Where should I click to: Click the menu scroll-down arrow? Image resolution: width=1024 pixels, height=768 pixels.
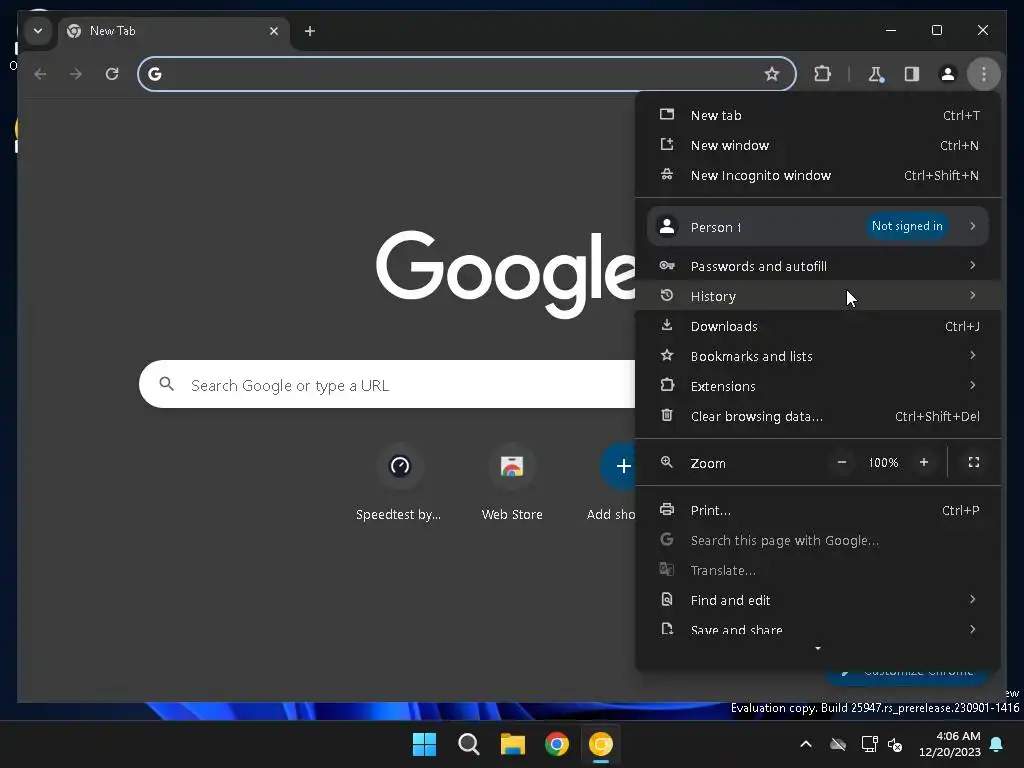[818, 648]
